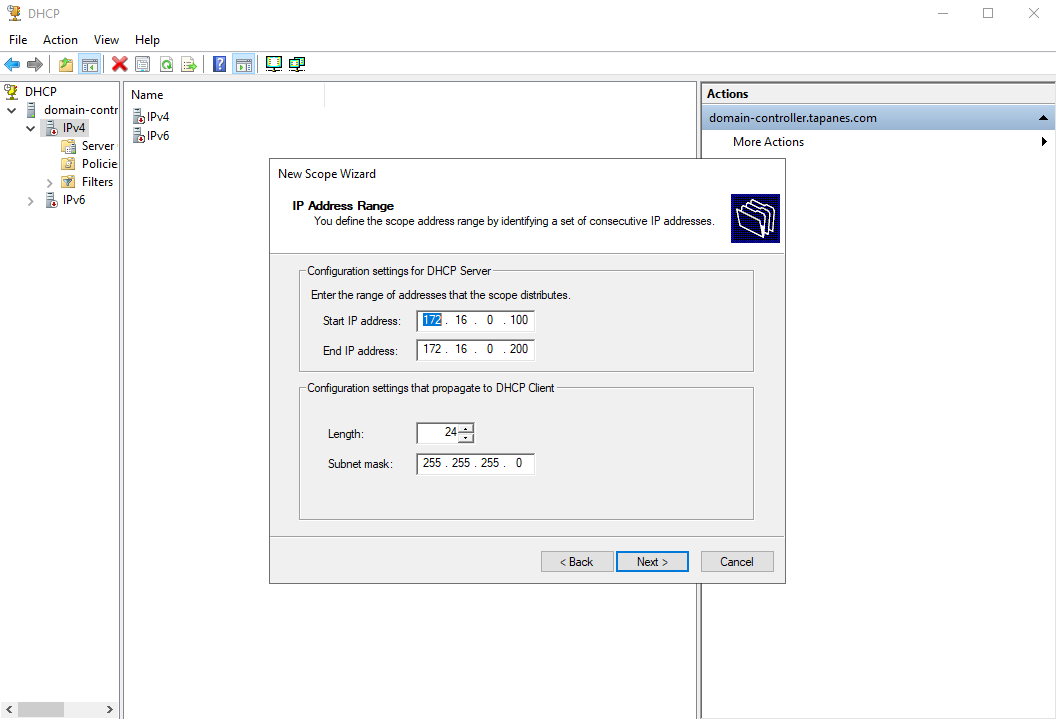Image resolution: width=1056 pixels, height=719 pixels.
Task: Collapse the IPv4 tree node
Action: tap(31, 128)
